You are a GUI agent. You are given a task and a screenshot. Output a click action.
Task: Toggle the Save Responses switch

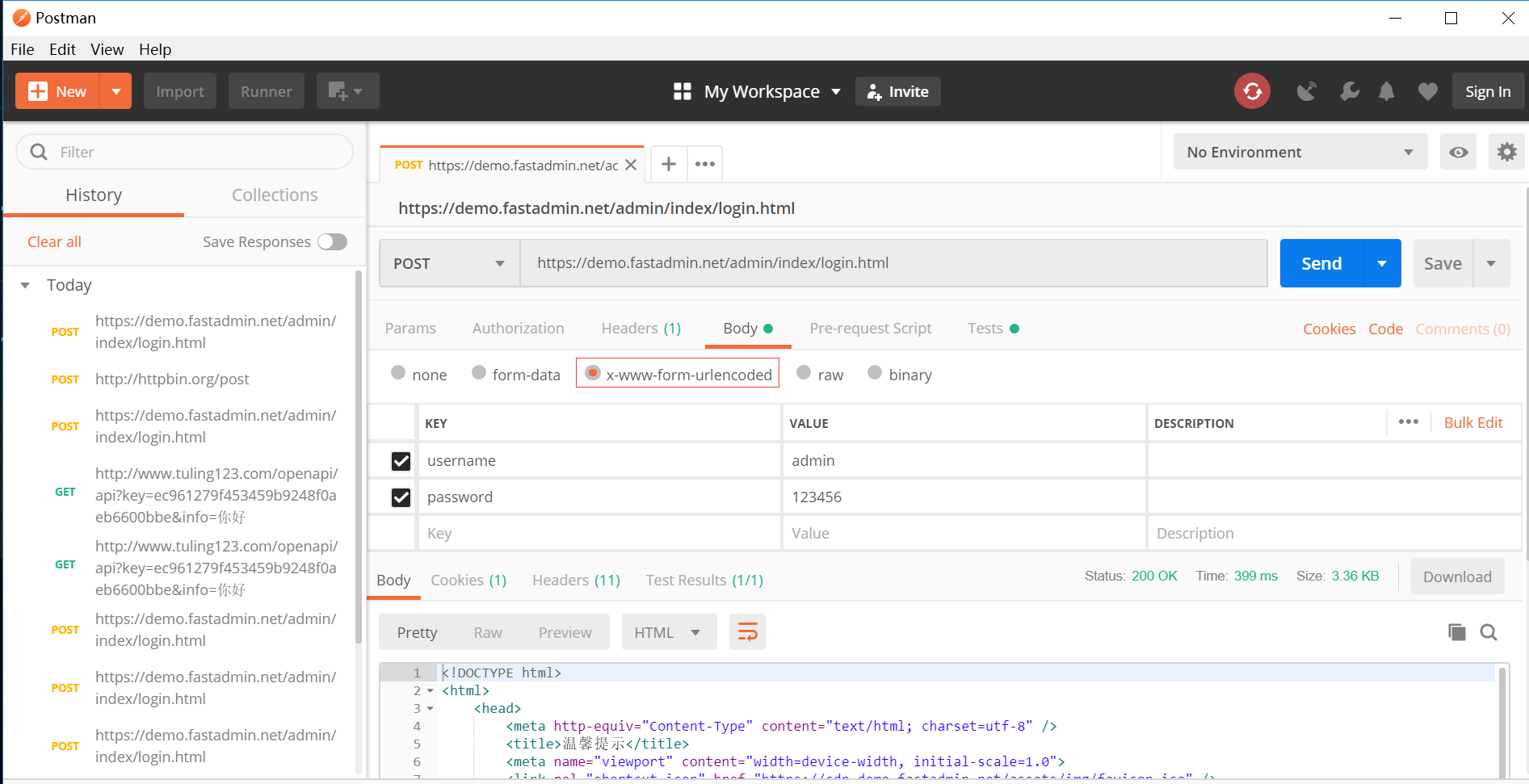[332, 241]
